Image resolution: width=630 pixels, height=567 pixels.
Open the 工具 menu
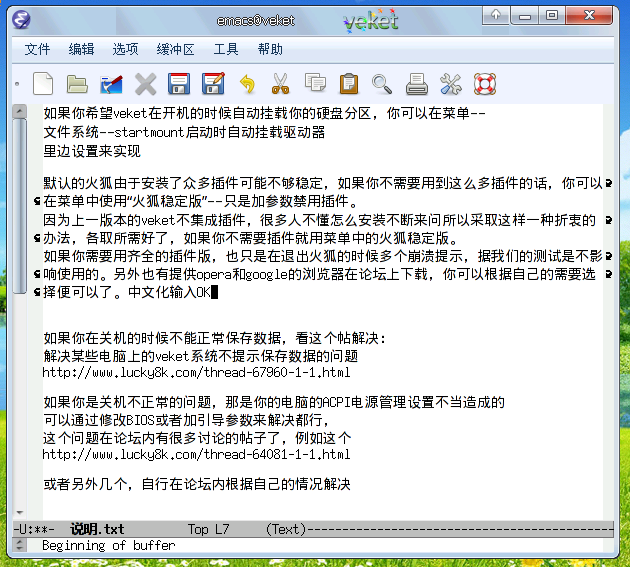click(x=226, y=49)
